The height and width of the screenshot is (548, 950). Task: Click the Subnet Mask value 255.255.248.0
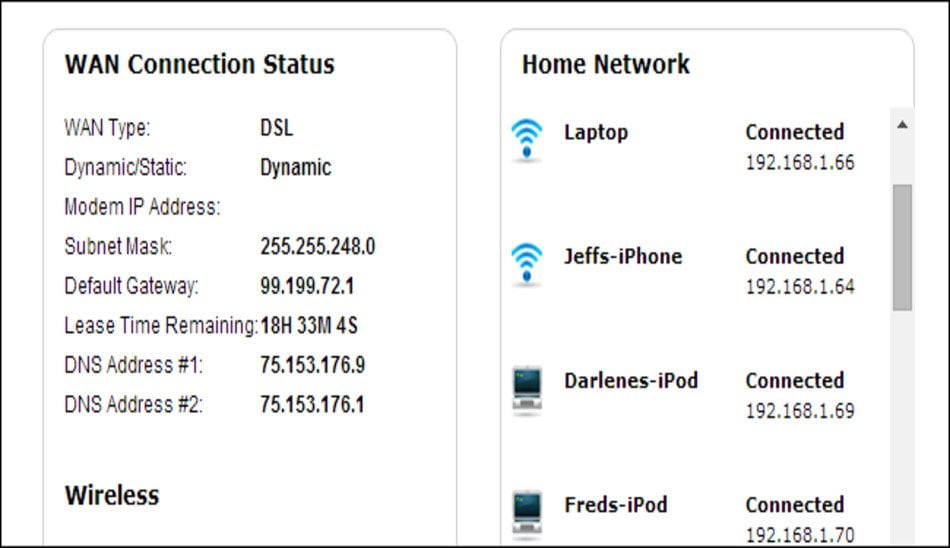[x=317, y=246]
